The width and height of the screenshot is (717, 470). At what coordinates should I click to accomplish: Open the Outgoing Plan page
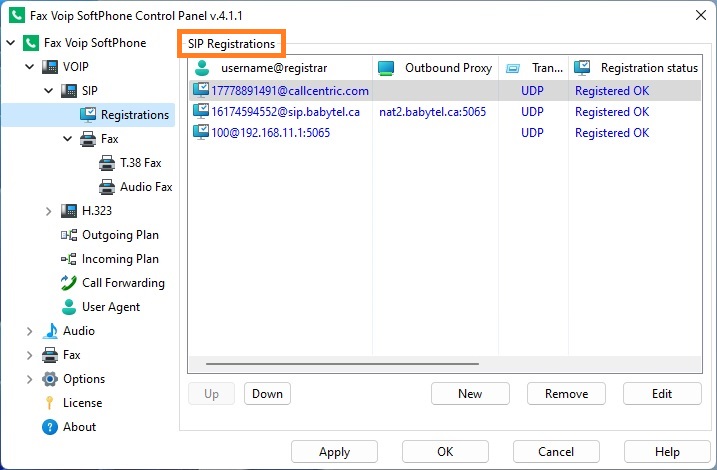click(120, 235)
